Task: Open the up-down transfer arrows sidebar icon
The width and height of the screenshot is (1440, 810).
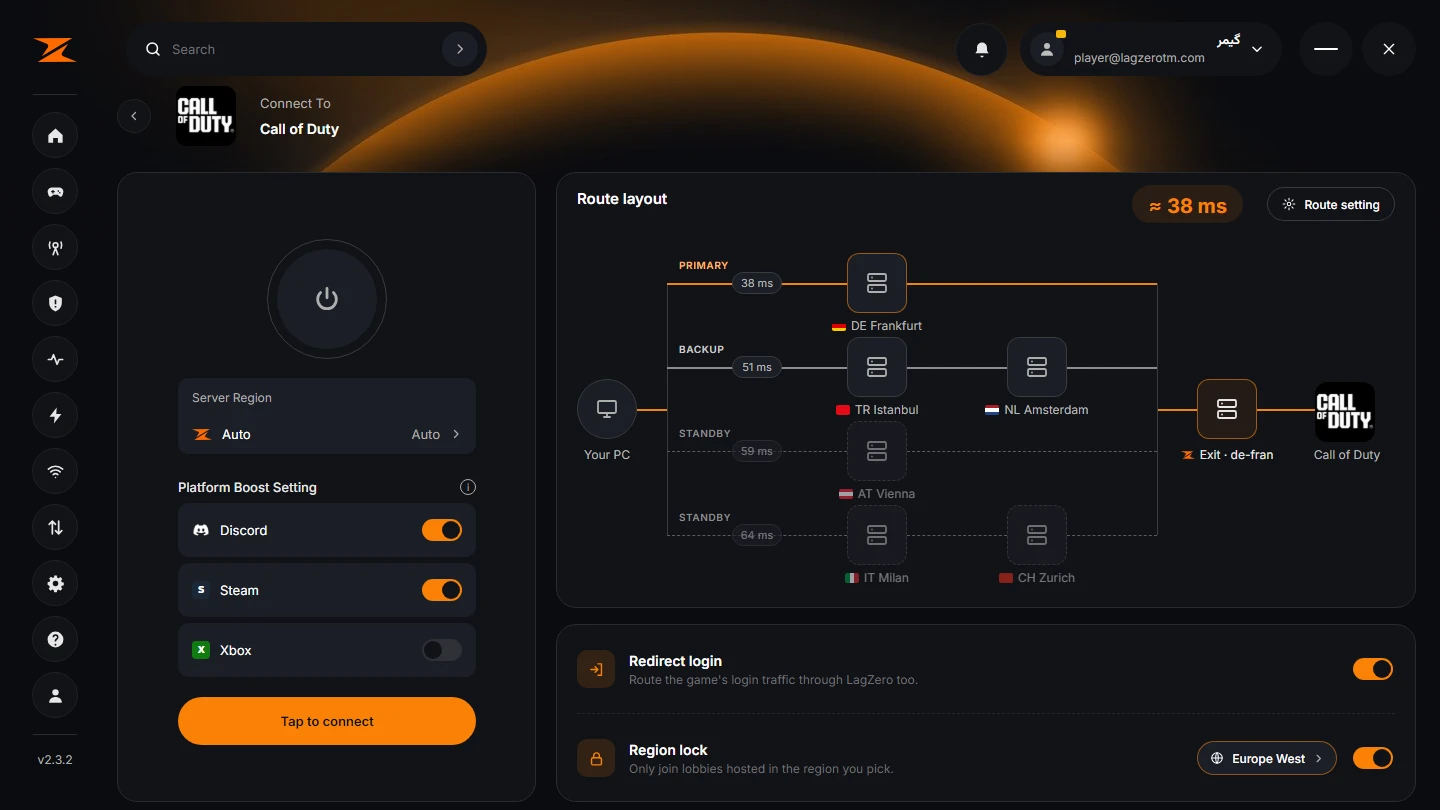Action: pyautogui.click(x=55, y=528)
